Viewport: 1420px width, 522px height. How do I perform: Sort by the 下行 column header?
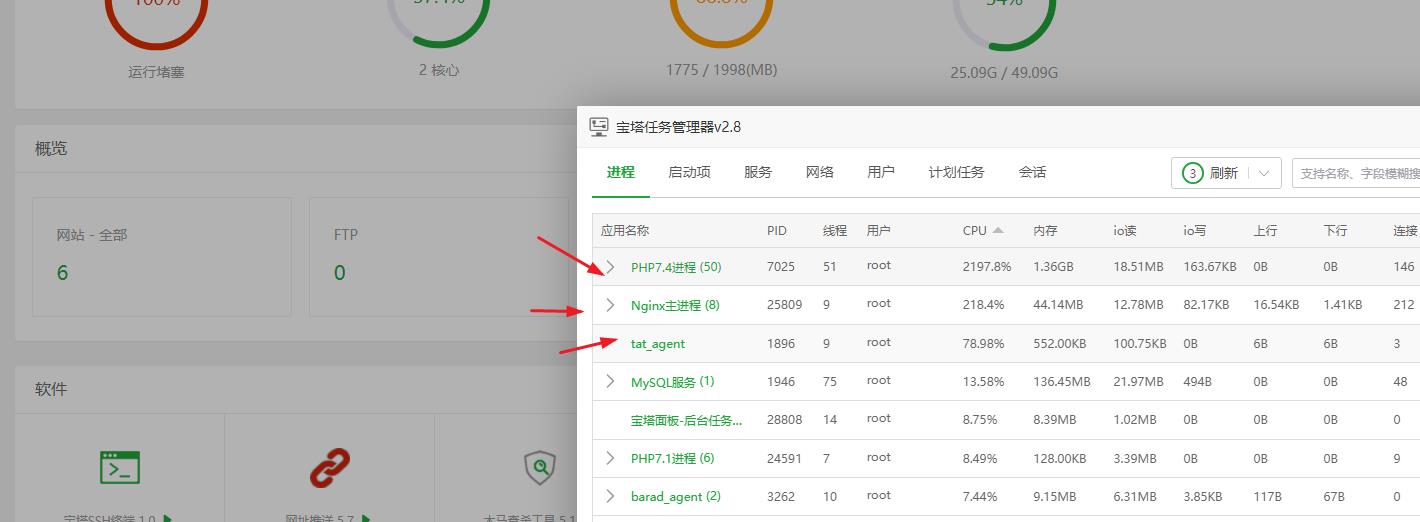point(1335,230)
